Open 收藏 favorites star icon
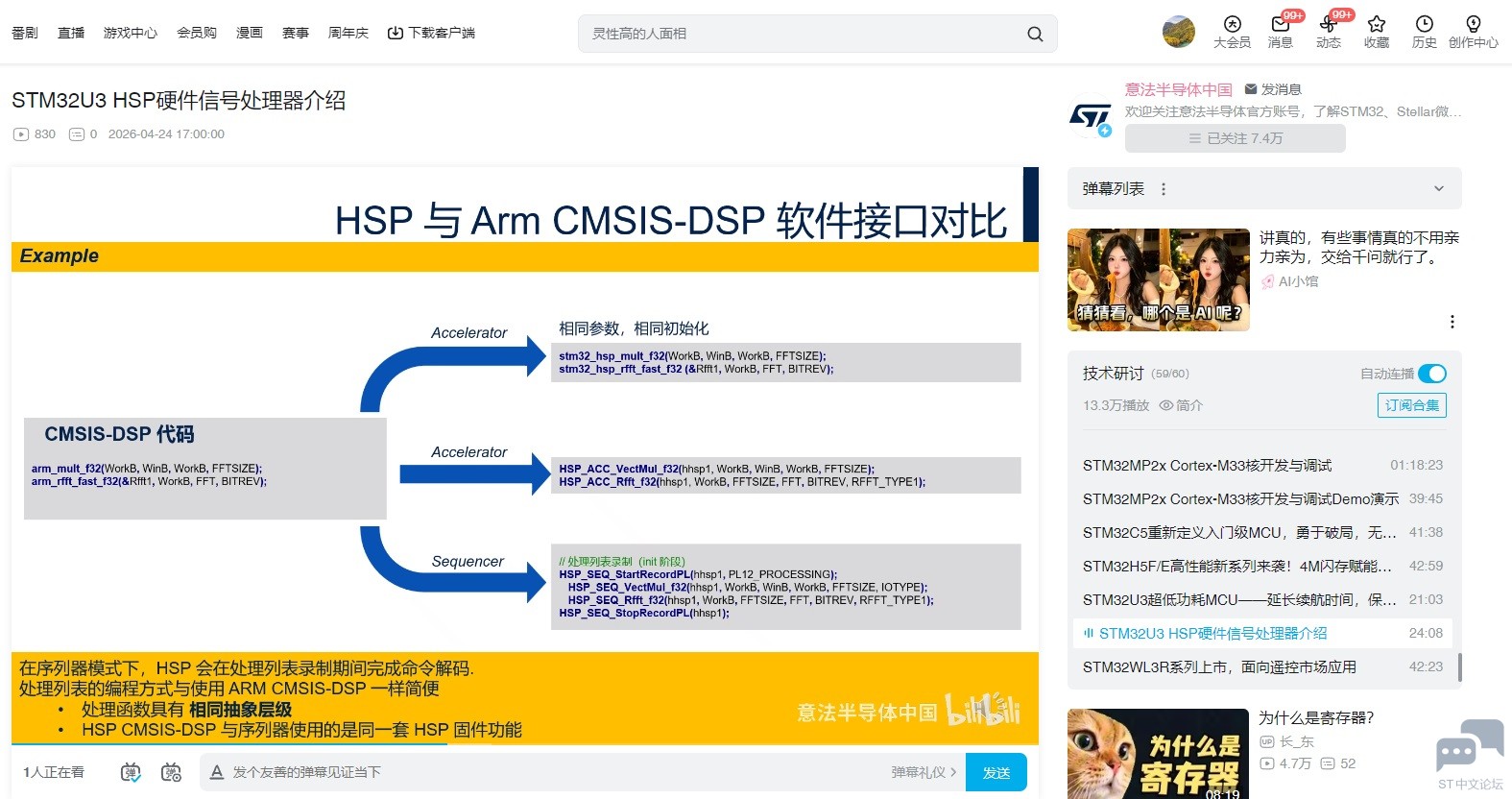 pos(1377,32)
